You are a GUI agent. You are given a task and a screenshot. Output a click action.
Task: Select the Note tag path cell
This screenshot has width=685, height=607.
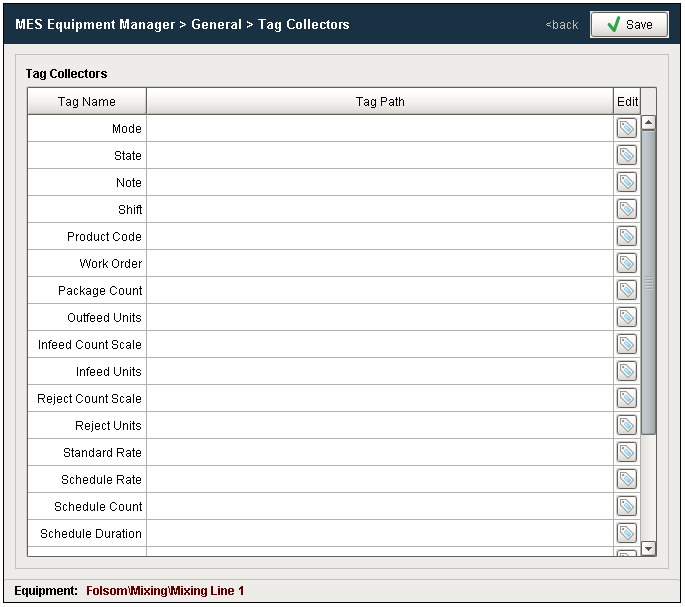coord(380,182)
